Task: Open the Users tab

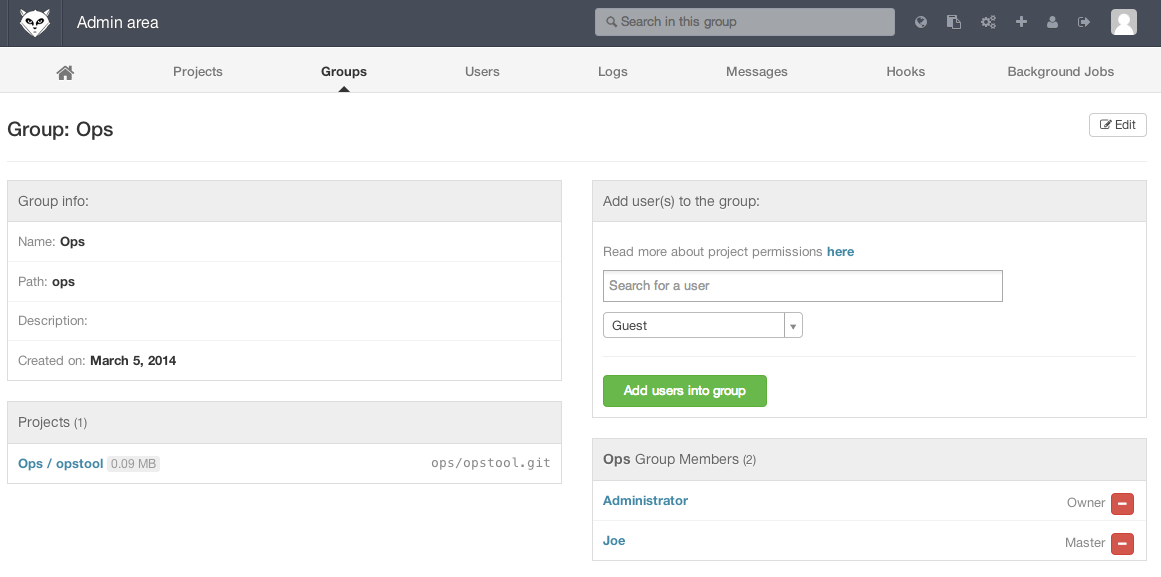Action: pos(482,72)
